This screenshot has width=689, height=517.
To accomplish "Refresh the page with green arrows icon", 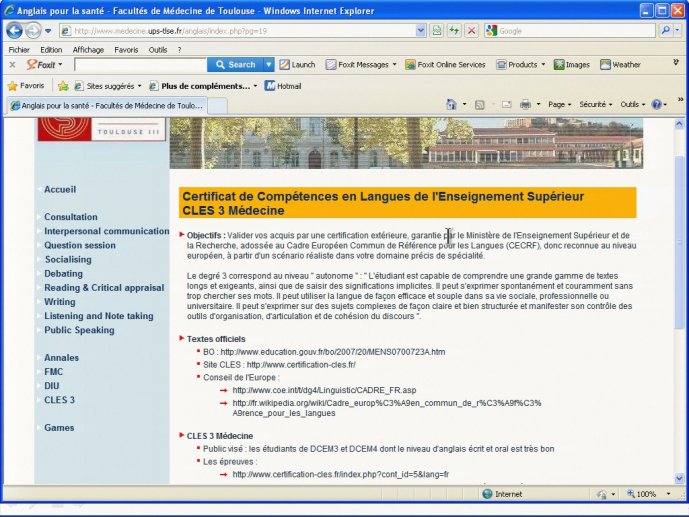I will coord(454,31).
